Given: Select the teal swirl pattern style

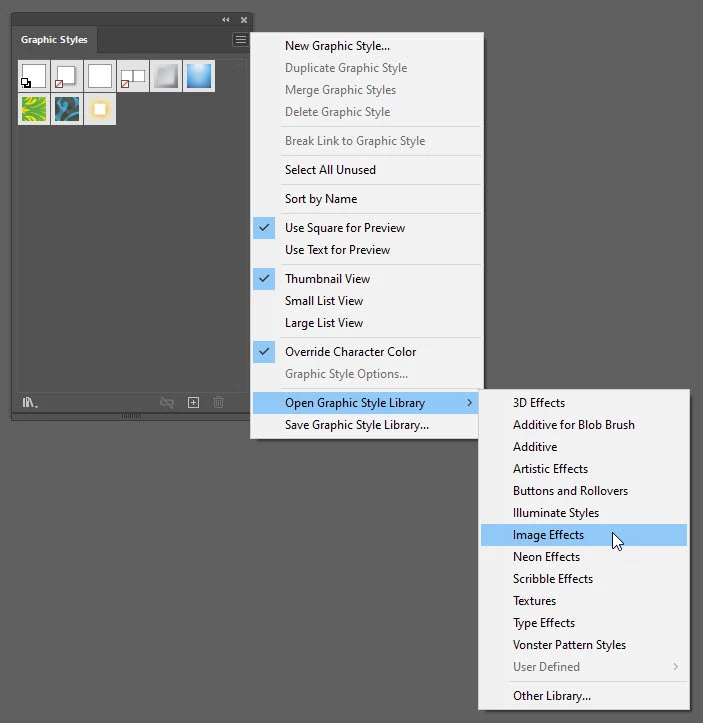Looking at the screenshot, I should click(67, 109).
